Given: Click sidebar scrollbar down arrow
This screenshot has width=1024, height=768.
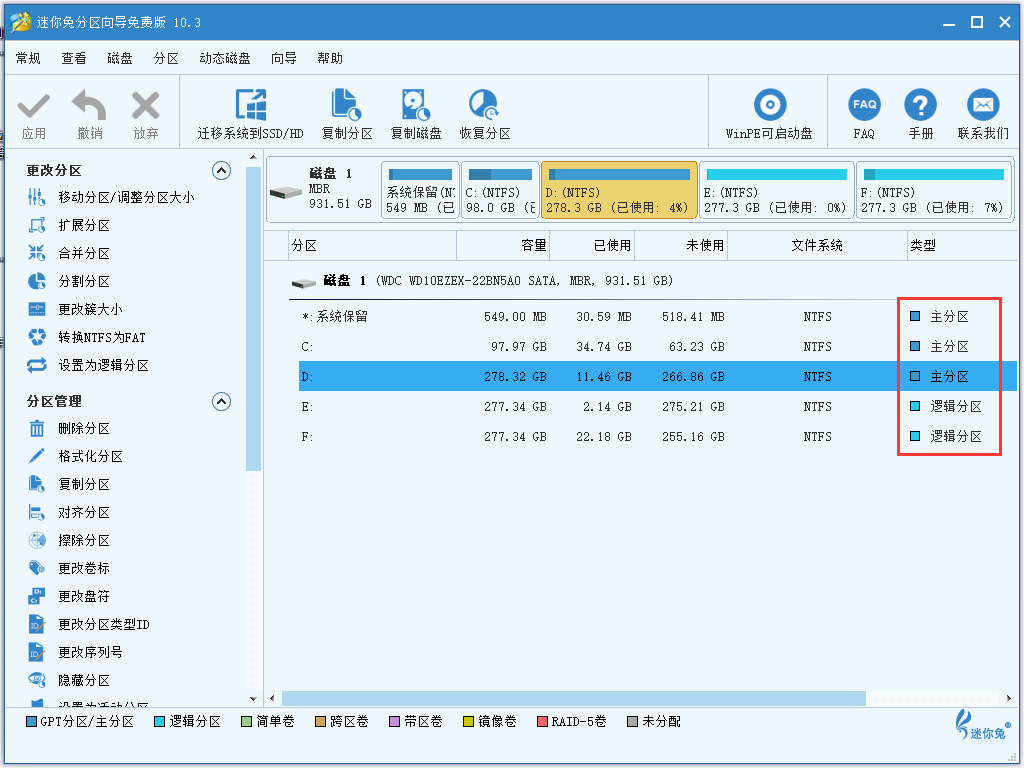Looking at the screenshot, I should tap(253, 699).
